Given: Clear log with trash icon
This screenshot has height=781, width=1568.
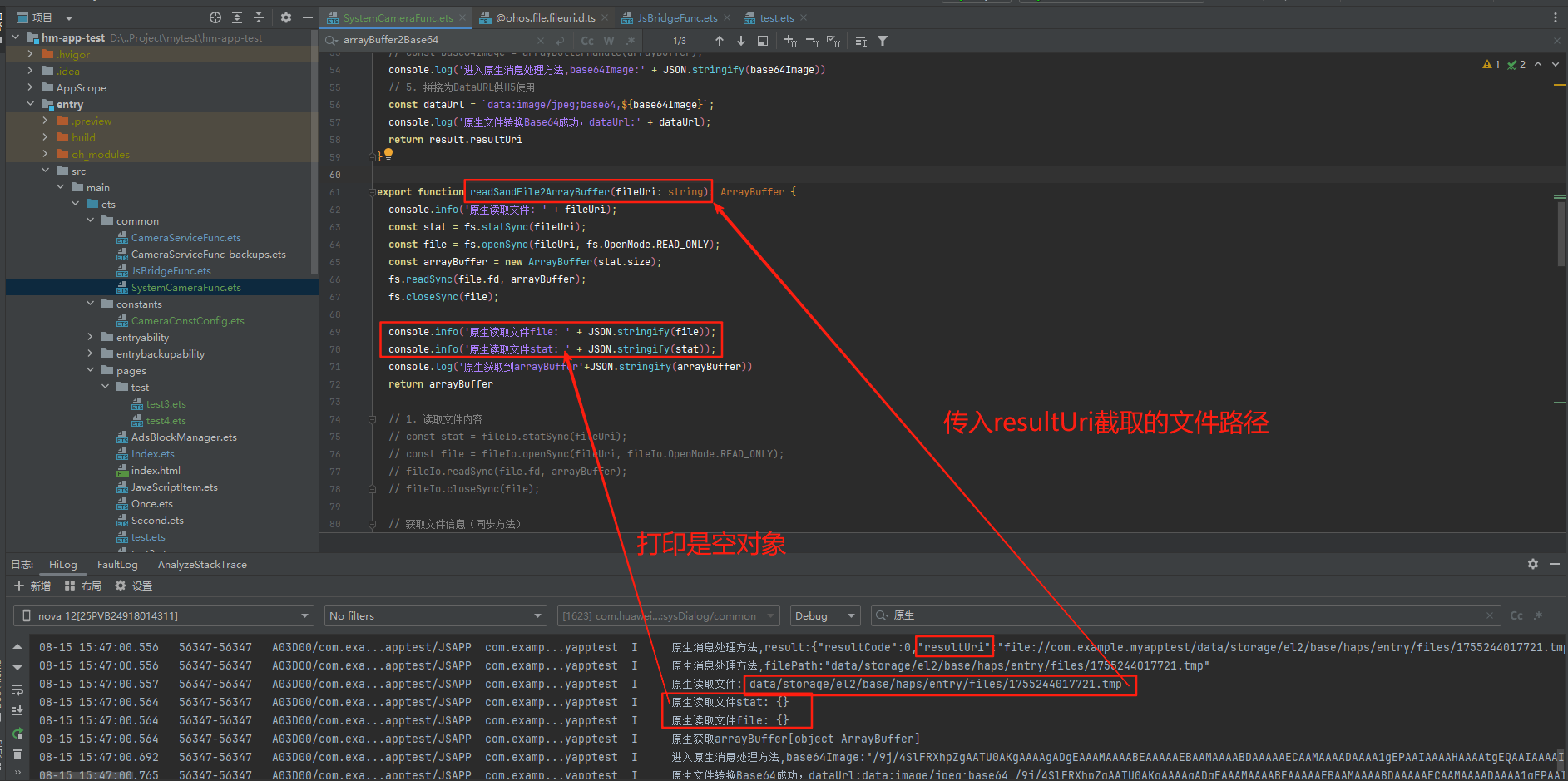Looking at the screenshot, I should [x=17, y=754].
